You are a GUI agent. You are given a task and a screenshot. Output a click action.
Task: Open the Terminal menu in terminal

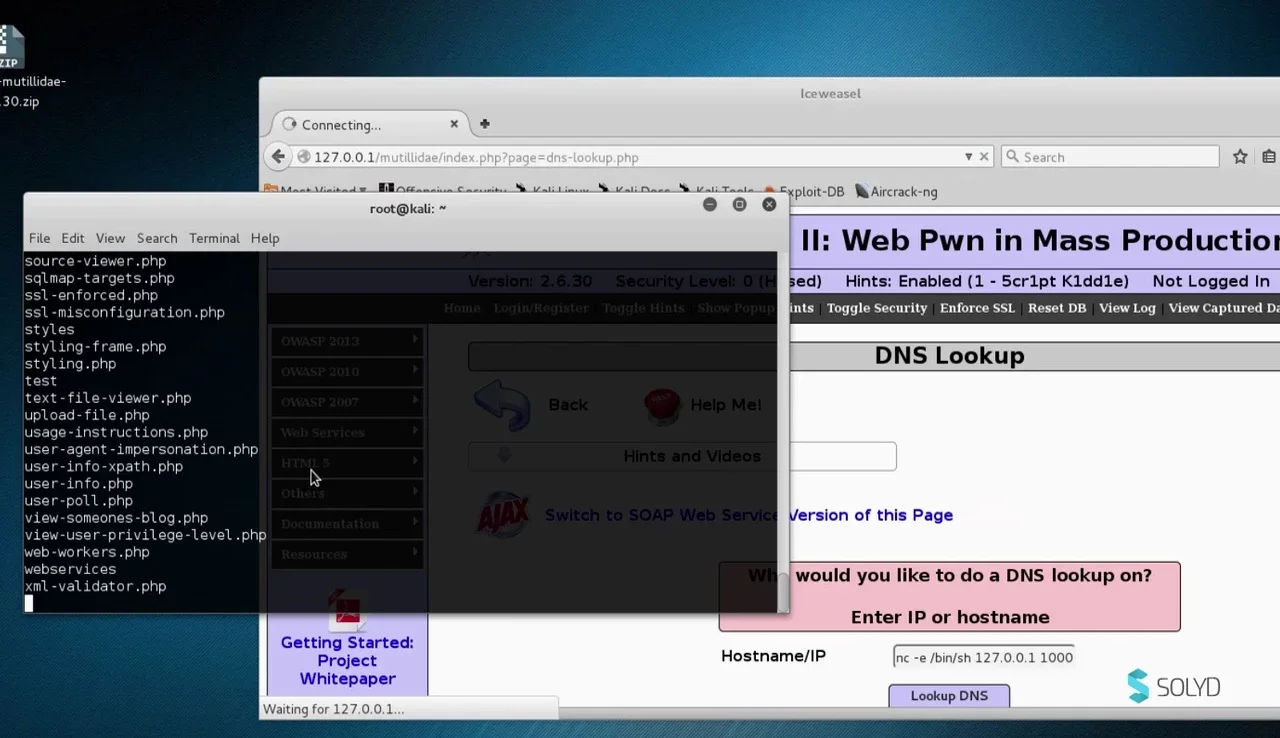coord(214,238)
